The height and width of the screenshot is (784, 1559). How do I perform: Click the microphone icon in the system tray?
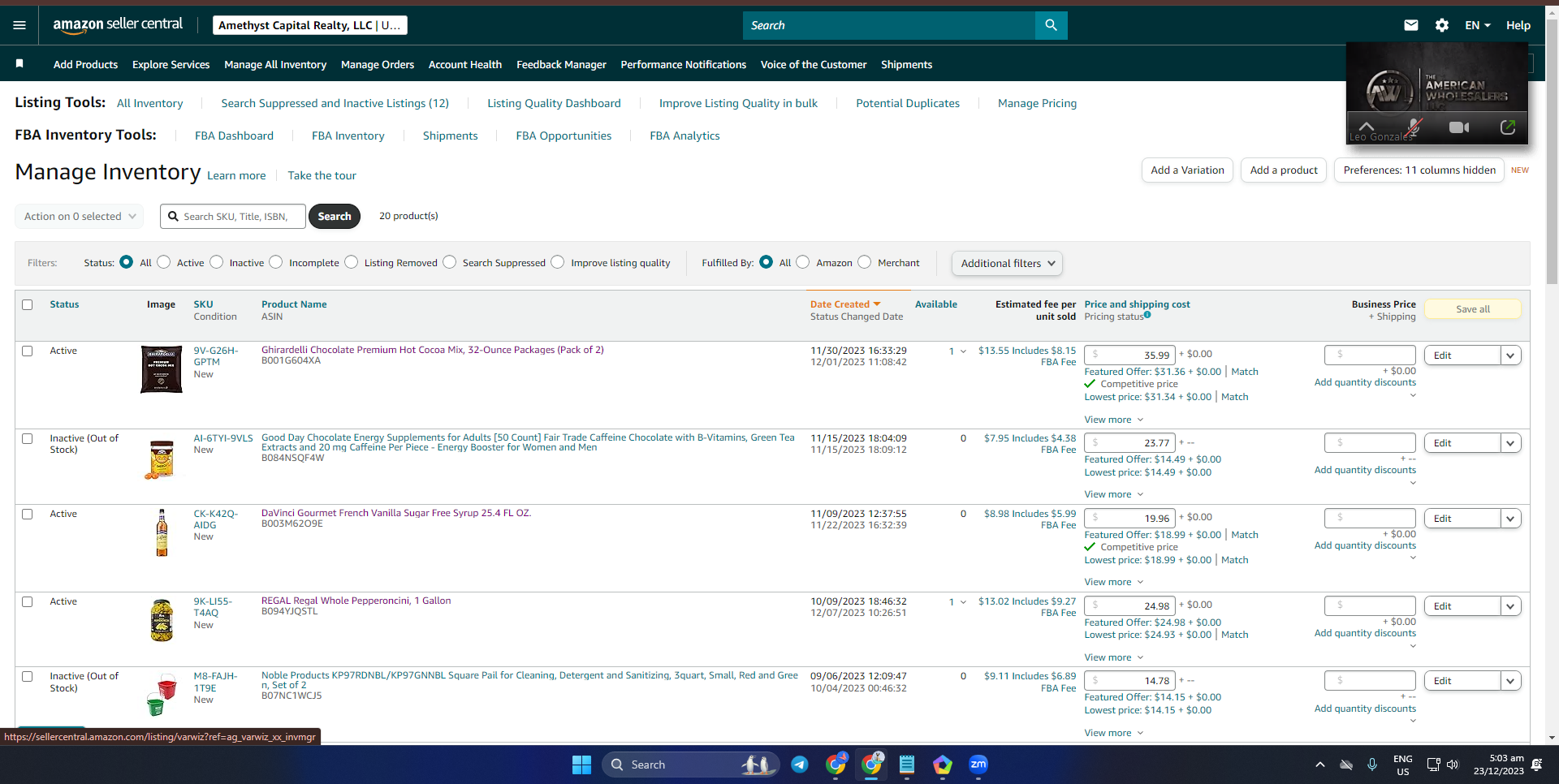click(1372, 765)
